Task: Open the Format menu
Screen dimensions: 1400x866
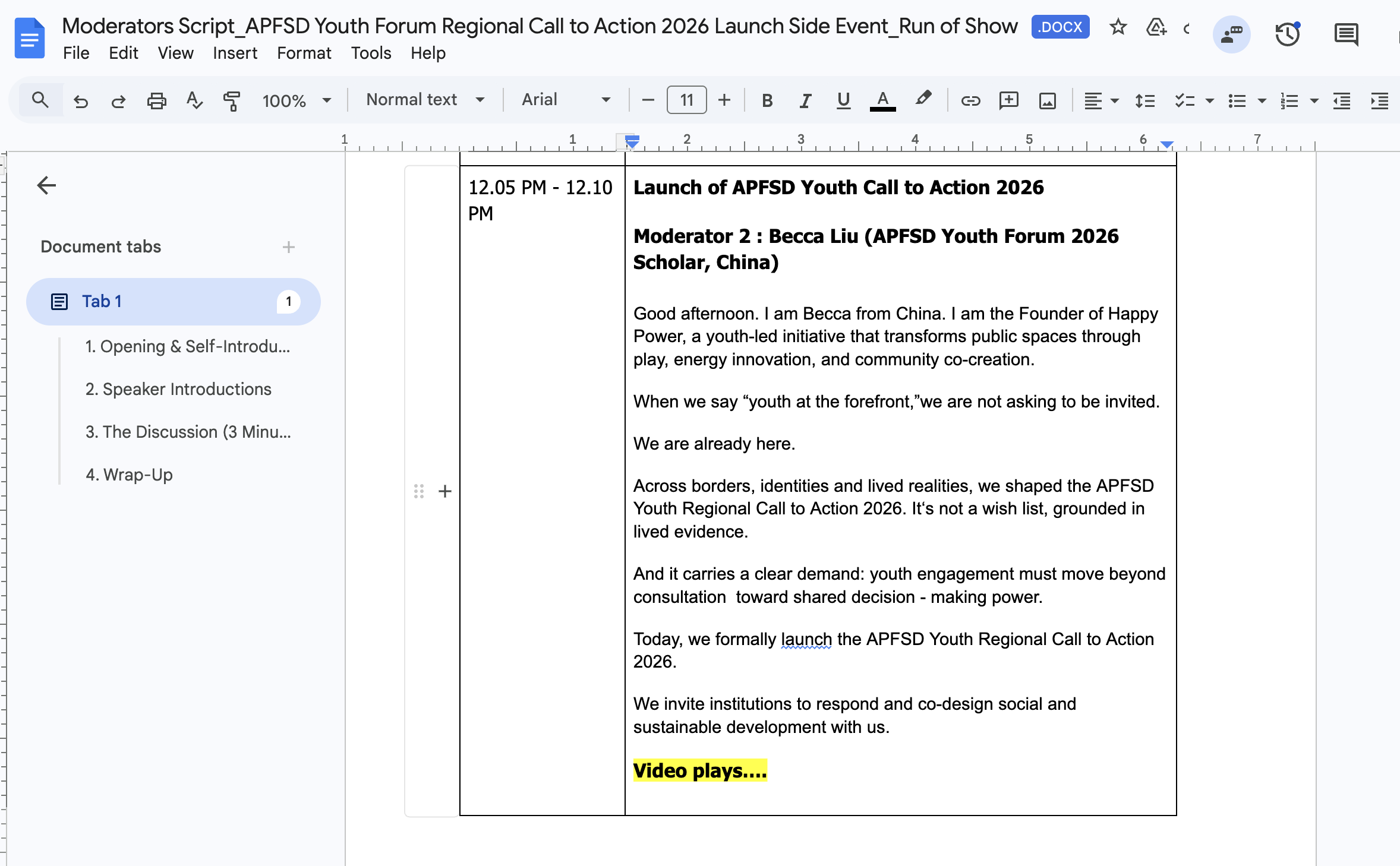Action: click(x=304, y=53)
